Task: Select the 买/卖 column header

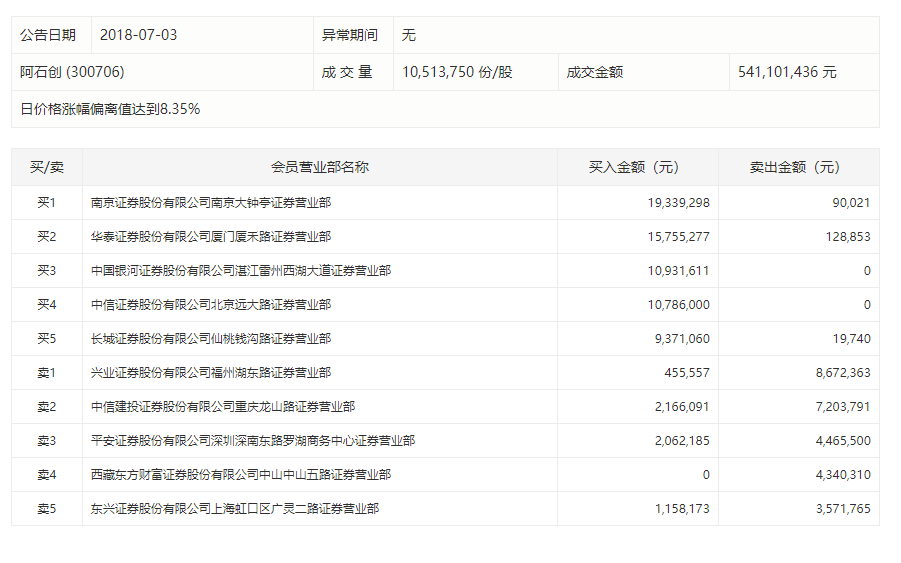Action: pos(46,167)
